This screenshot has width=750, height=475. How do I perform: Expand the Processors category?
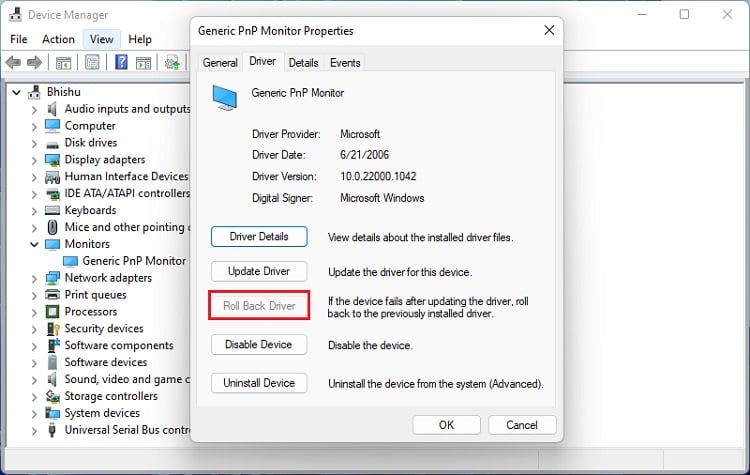click(x=34, y=312)
